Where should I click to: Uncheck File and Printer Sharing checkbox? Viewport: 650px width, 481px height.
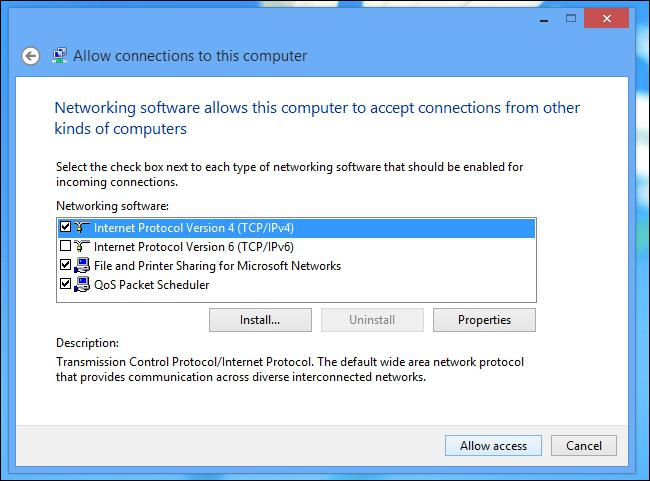(65, 265)
